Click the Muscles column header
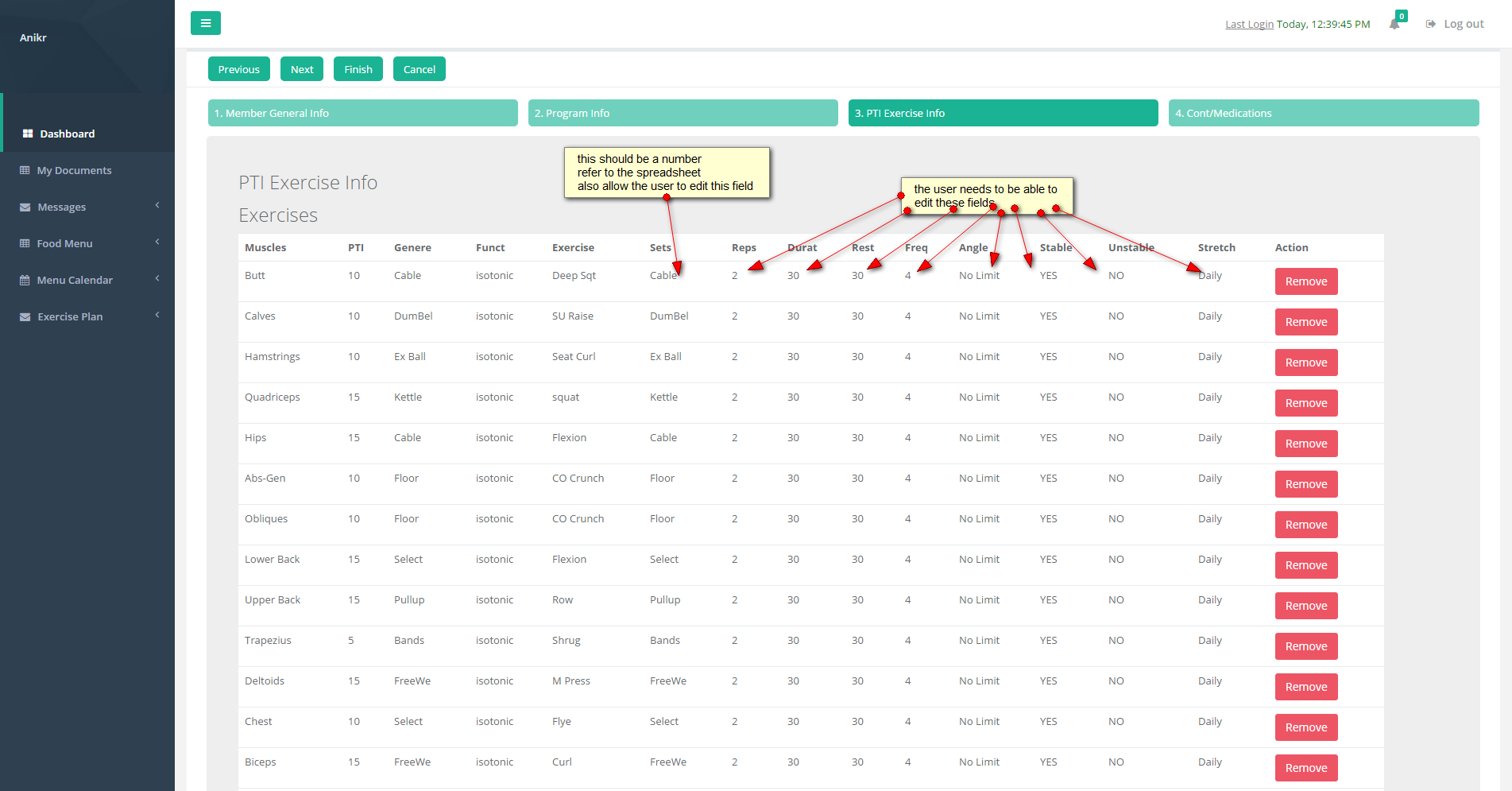 265,247
